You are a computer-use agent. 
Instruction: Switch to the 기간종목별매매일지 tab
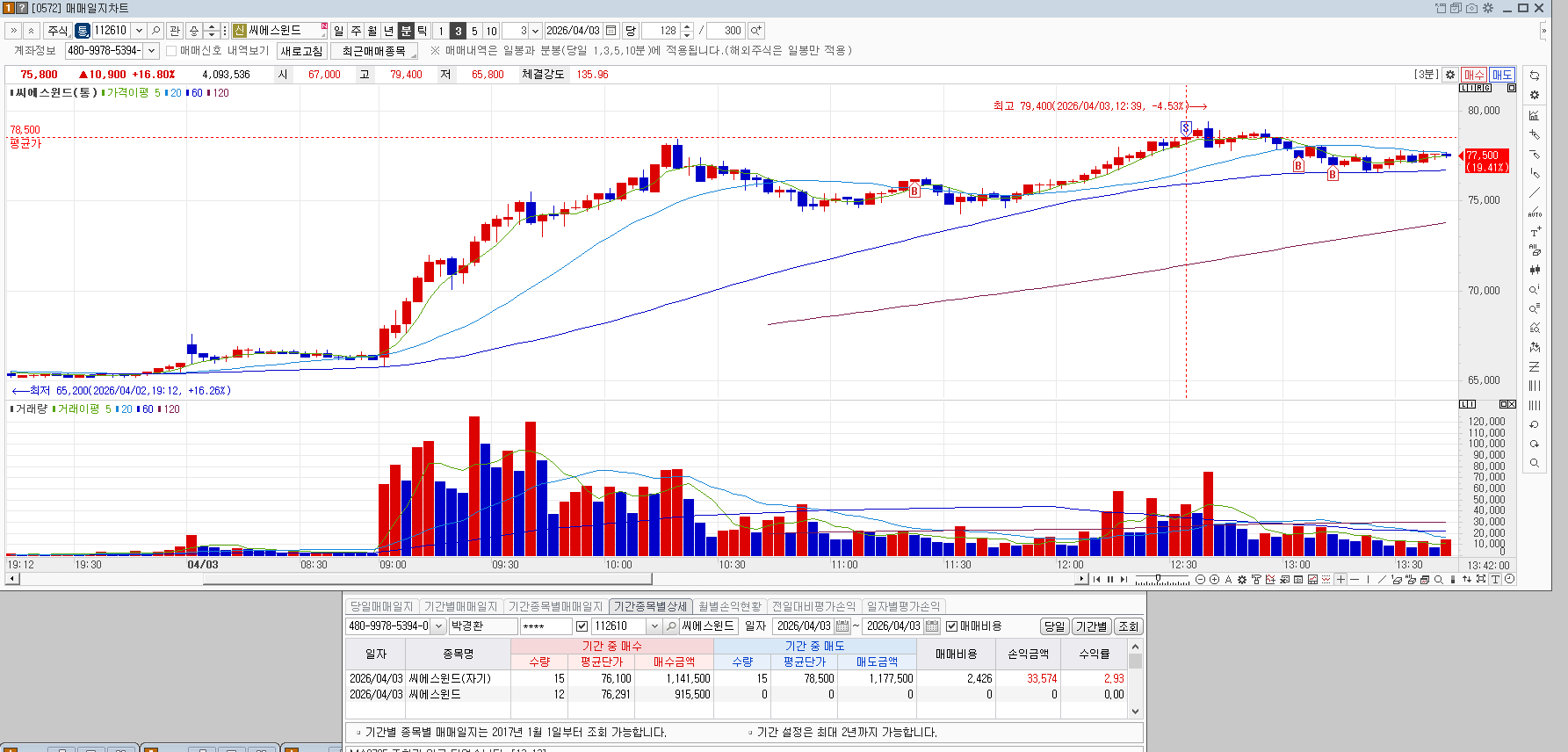tap(556, 606)
